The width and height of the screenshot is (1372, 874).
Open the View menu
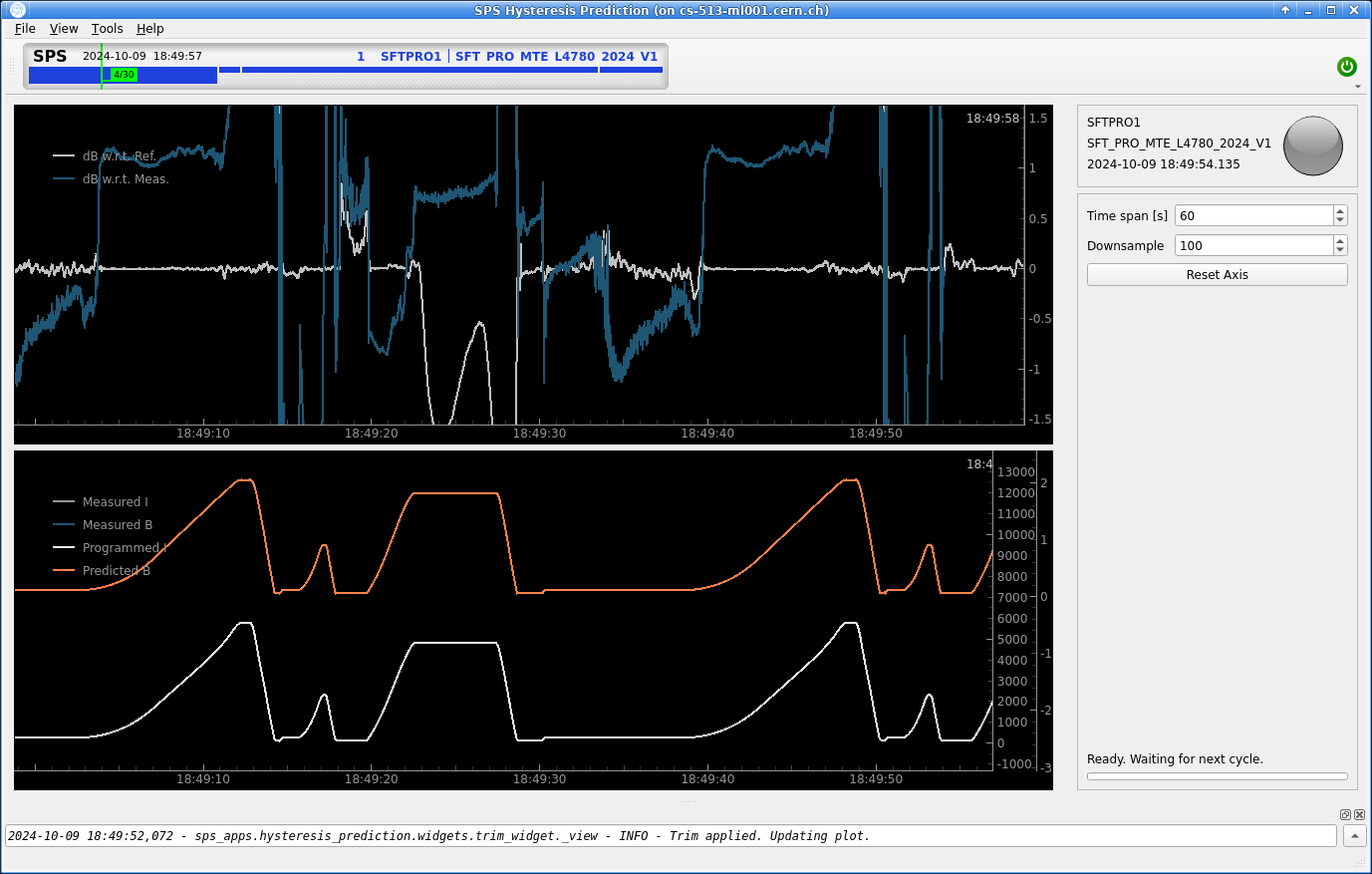pyautogui.click(x=64, y=29)
